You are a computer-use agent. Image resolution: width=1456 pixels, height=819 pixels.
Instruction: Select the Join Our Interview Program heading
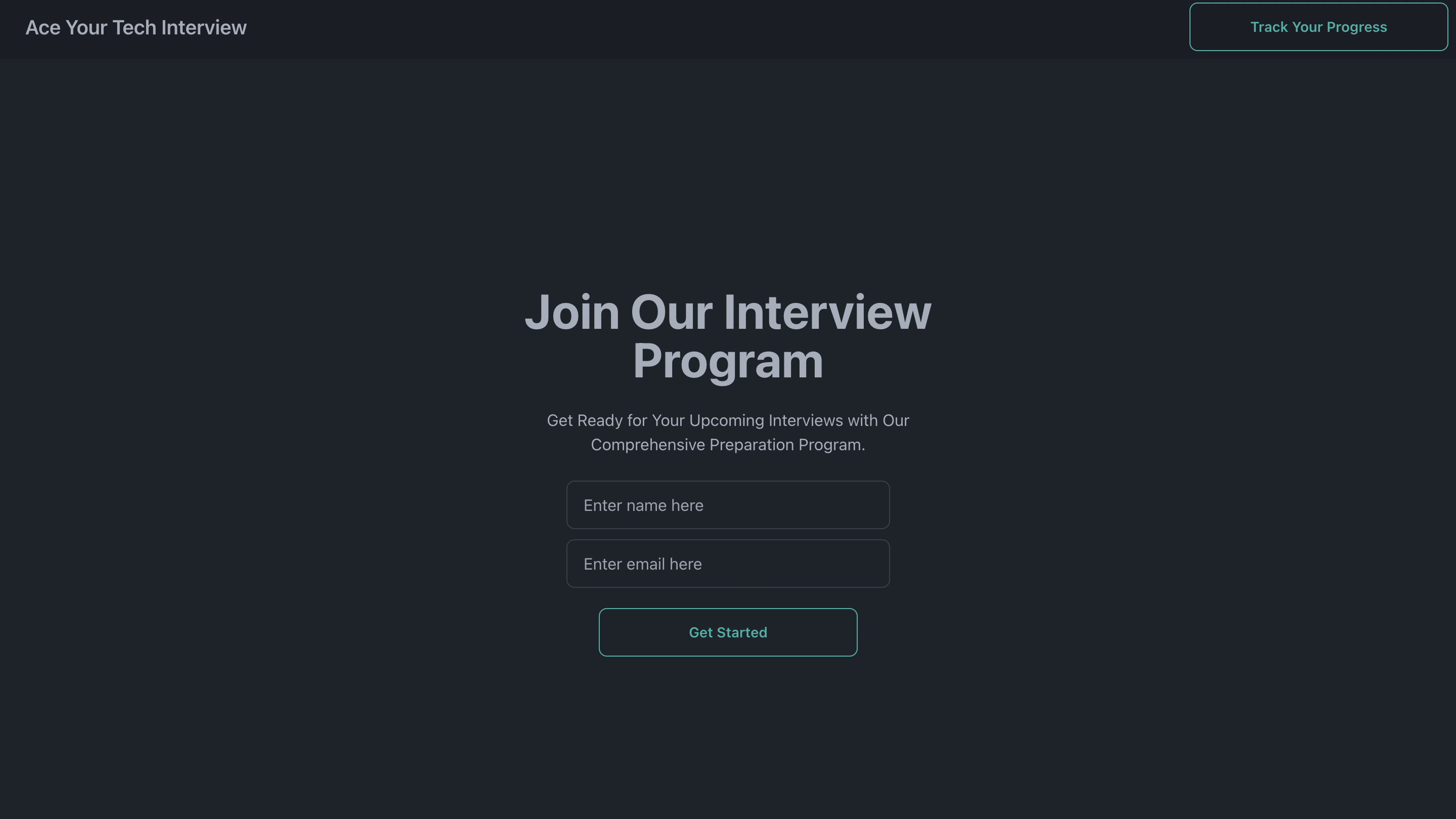[x=728, y=337]
